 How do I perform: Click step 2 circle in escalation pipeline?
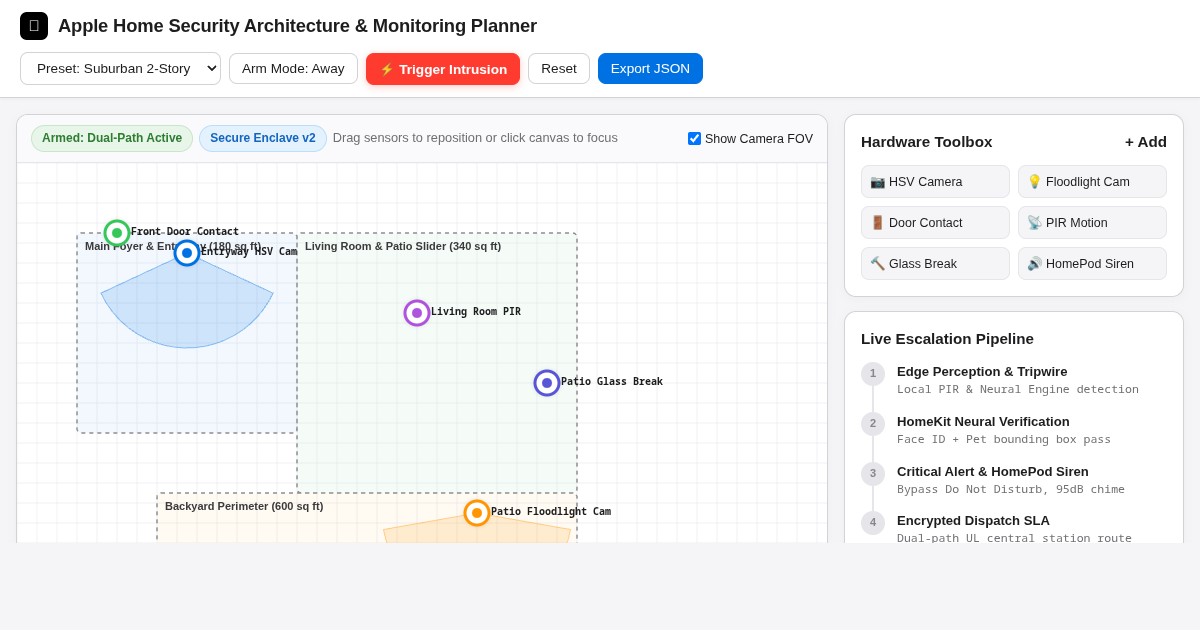click(873, 424)
